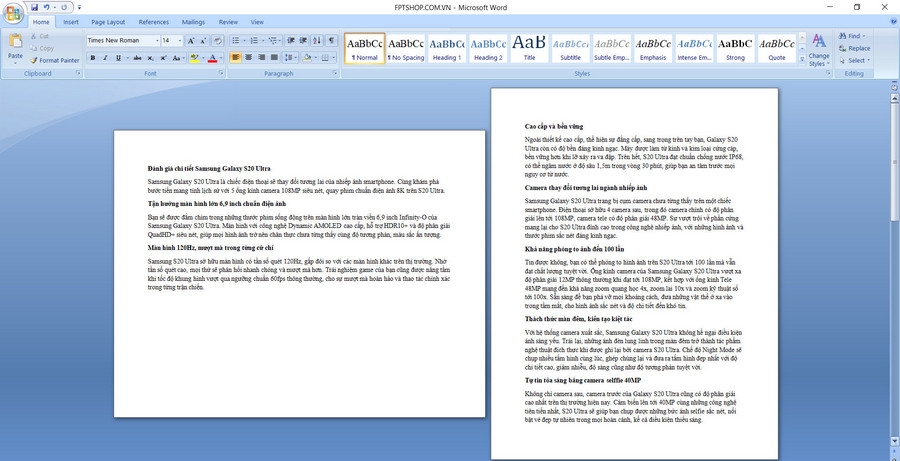Click Change Styles button
The height and width of the screenshot is (461, 900).
pos(819,50)
